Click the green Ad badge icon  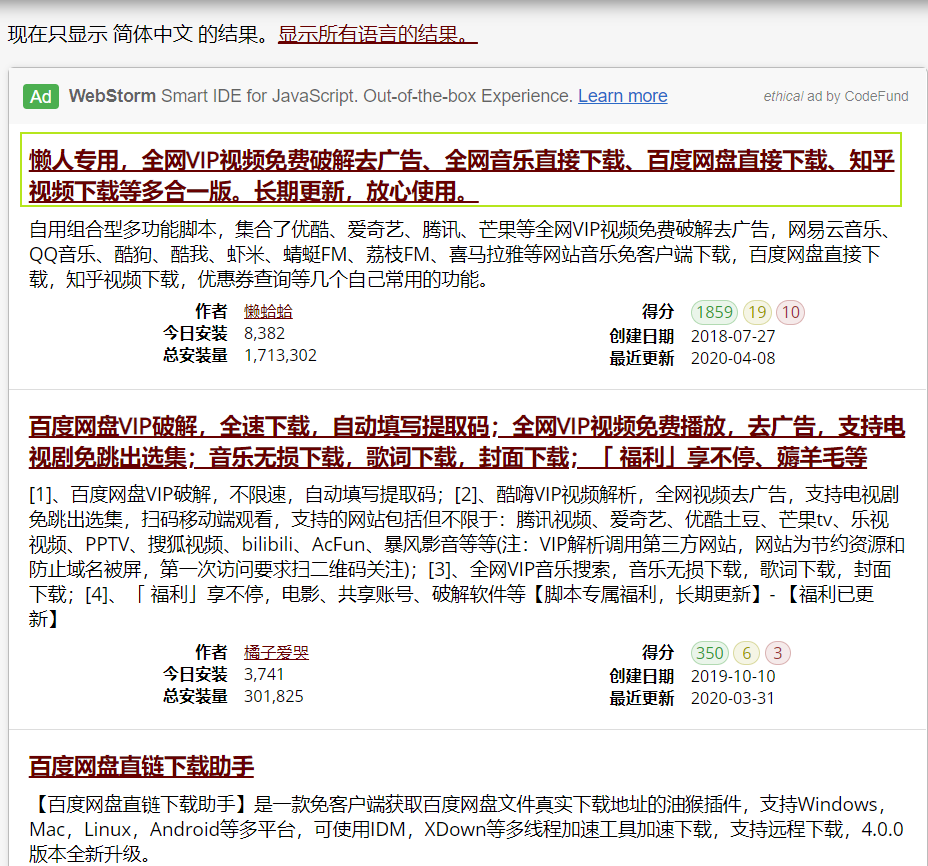tap(41, 96)
